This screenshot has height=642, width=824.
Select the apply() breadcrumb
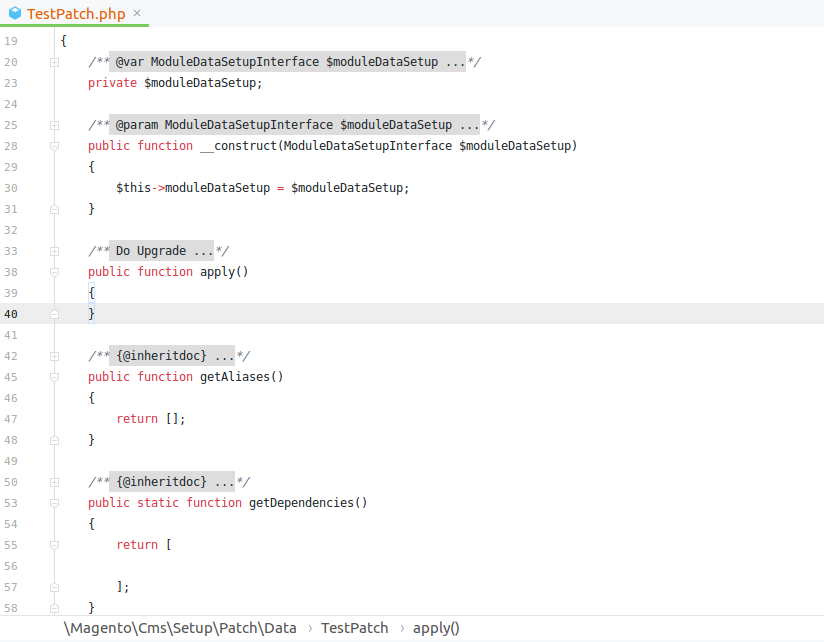point(436,628)
